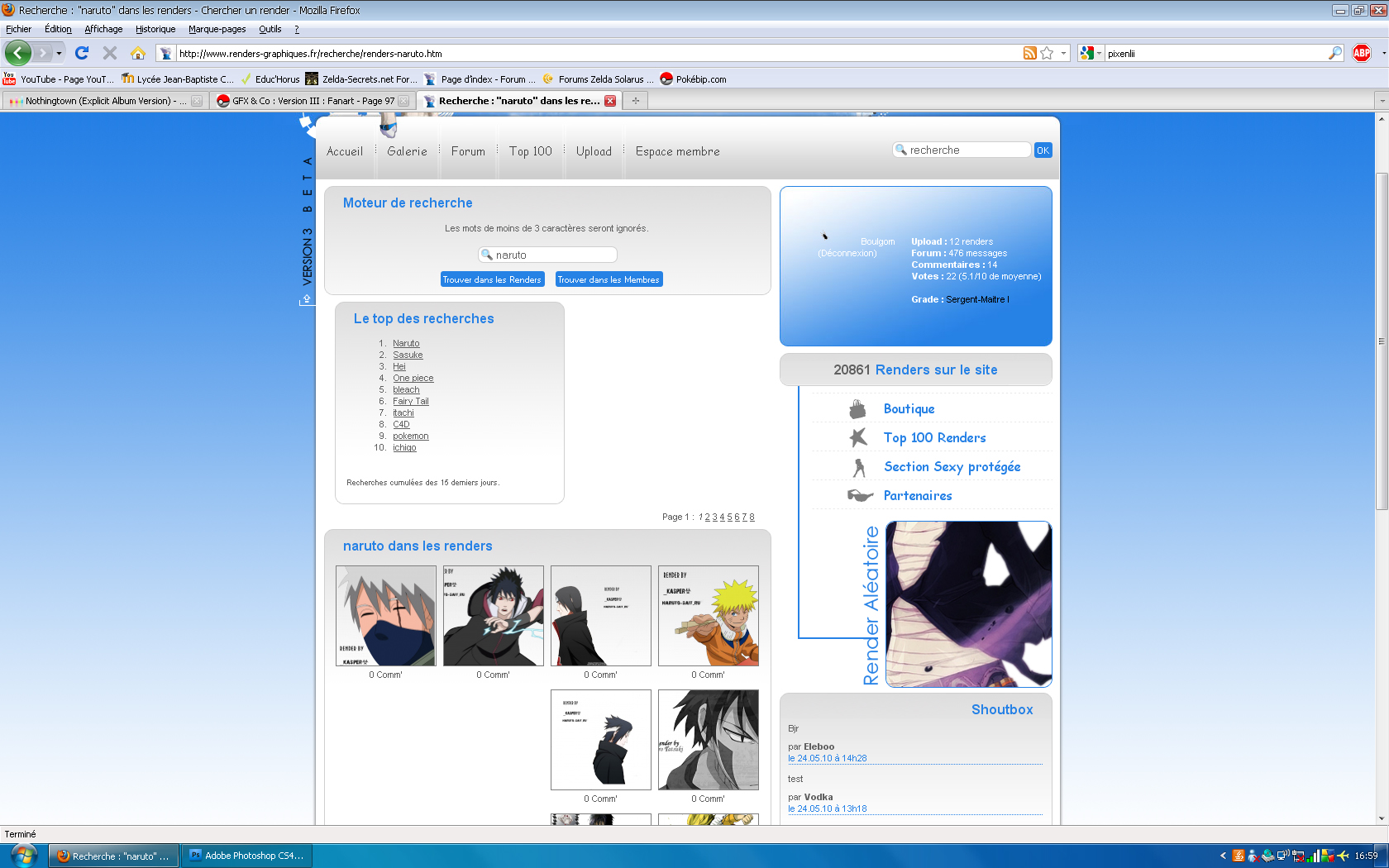The height and width of the screenshot is (868, 1389).
Task: Click the site identity icon in address bar
Action: [x=165, y=53]
